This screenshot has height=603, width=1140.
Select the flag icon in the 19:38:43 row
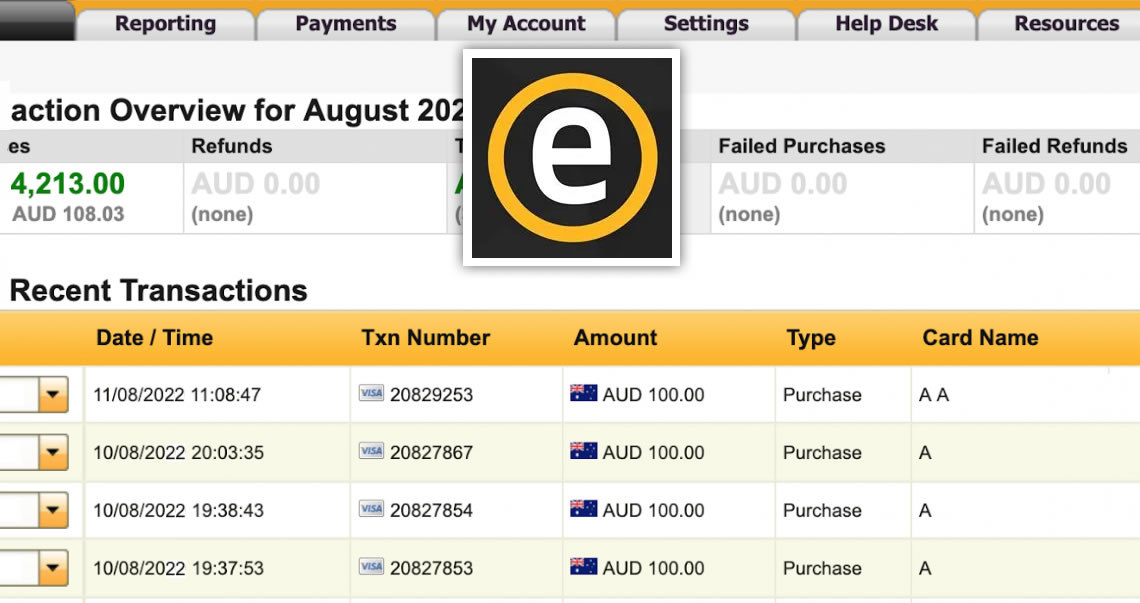click(x=583, y=508)
